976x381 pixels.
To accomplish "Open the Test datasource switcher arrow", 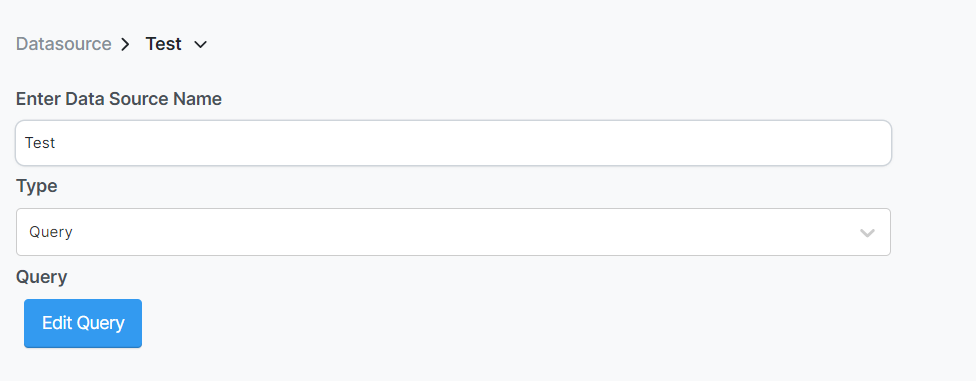I will (200, 45).
